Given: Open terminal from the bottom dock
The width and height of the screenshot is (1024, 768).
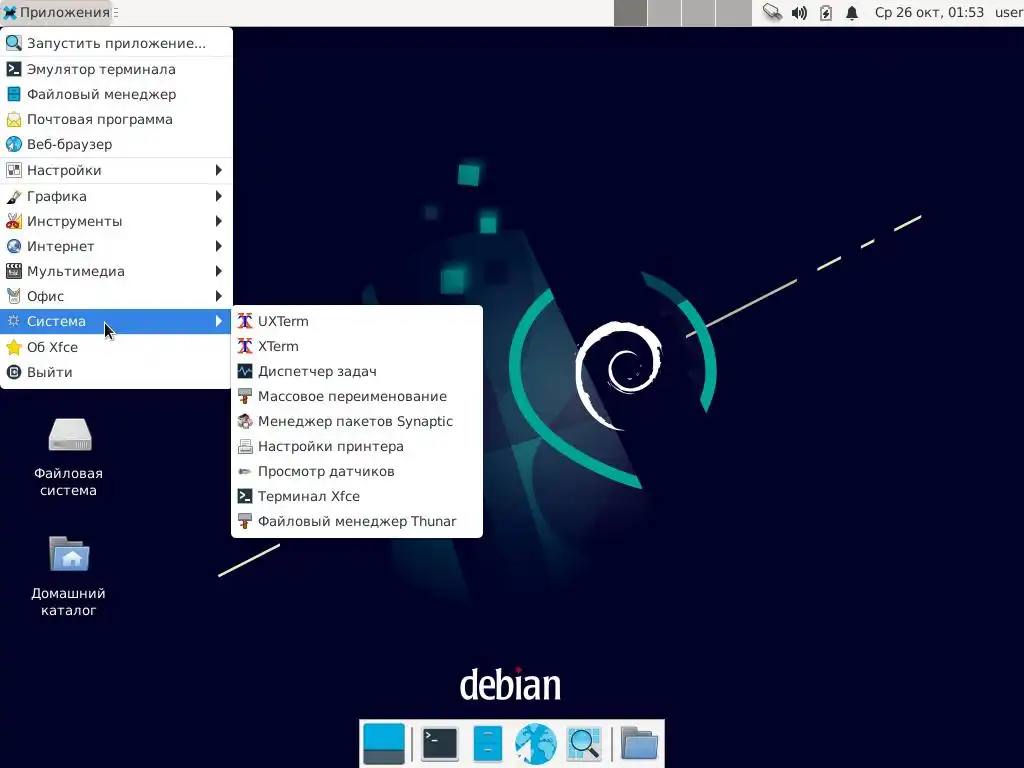Looking at the screenshot, I should click(440, 744).
